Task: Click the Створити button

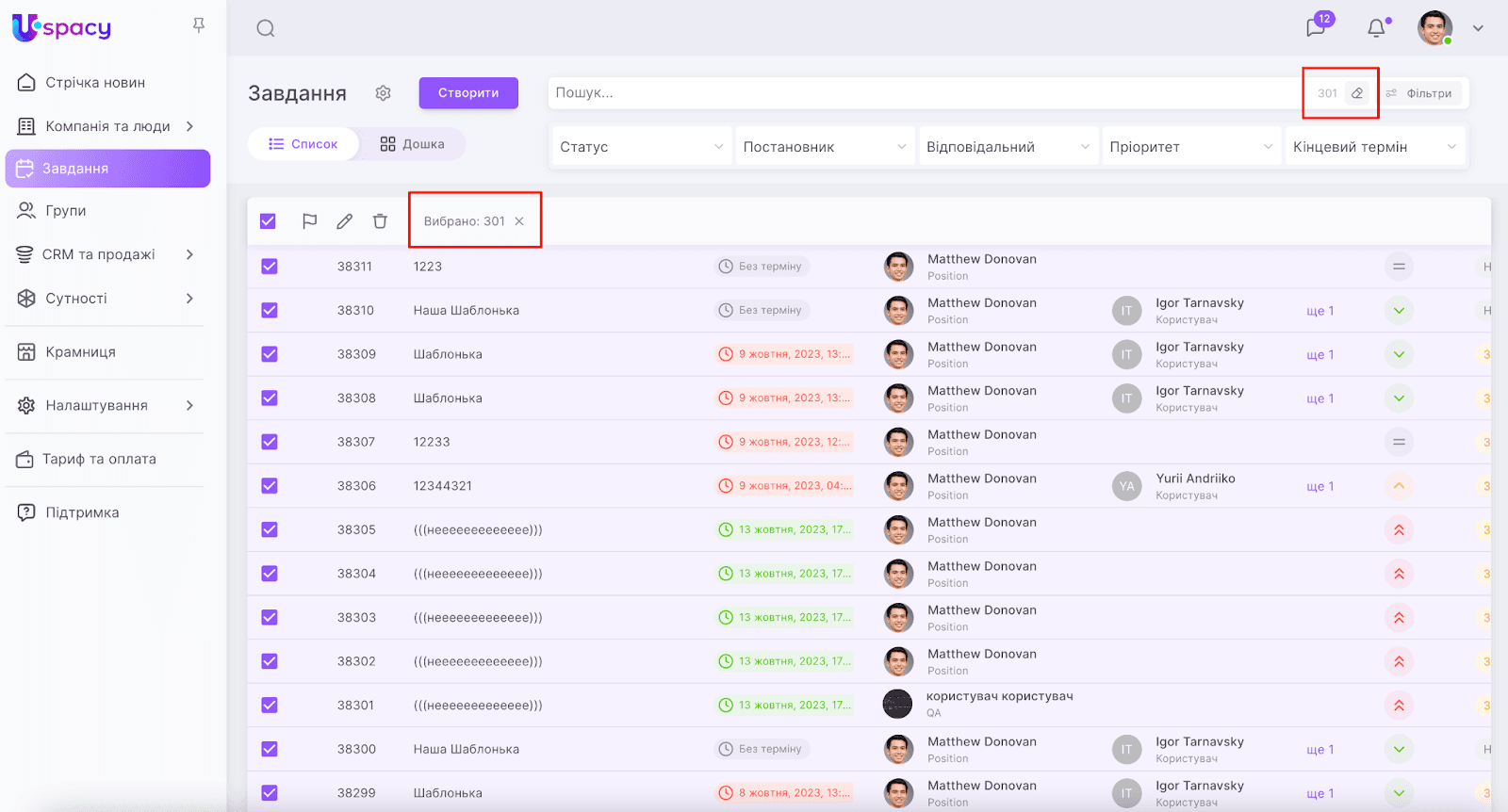Action: click(x=468, y=93)
